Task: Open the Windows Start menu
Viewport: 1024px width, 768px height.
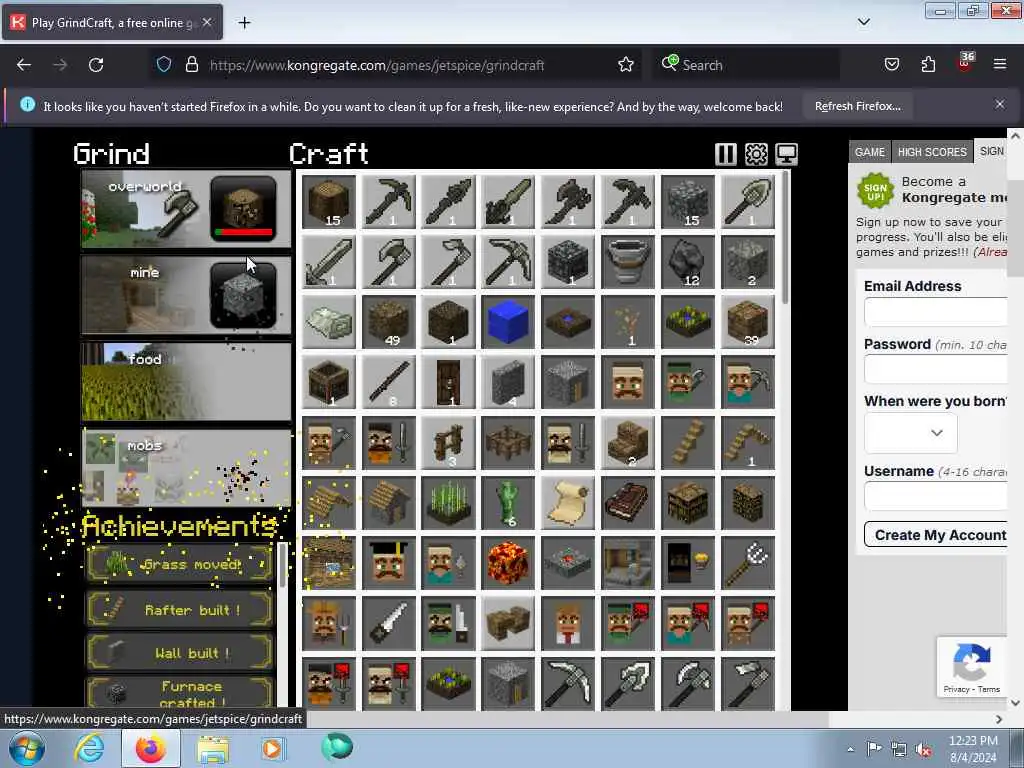Action: [x=26, y=748]
